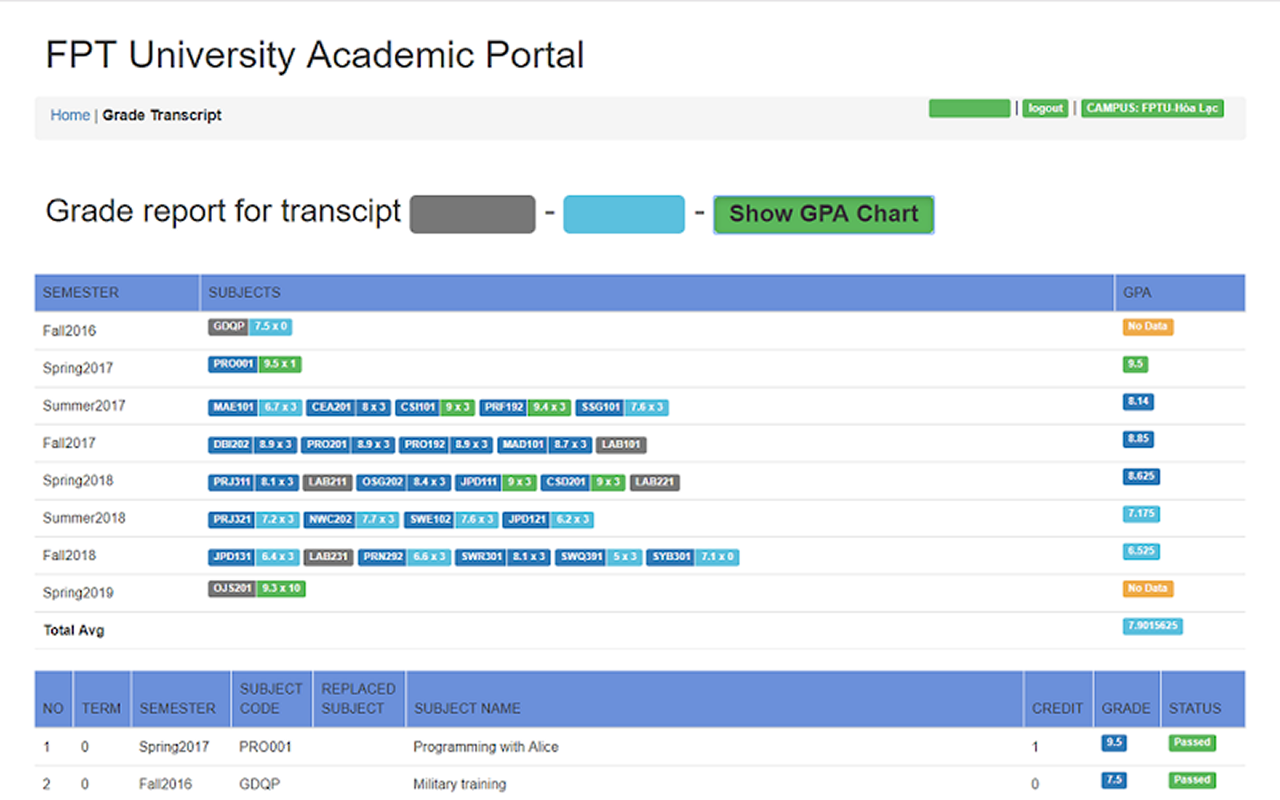Click Passed status for Programming with Alice
This screenshot has width=1280, height=800.
coord(1192,742)
